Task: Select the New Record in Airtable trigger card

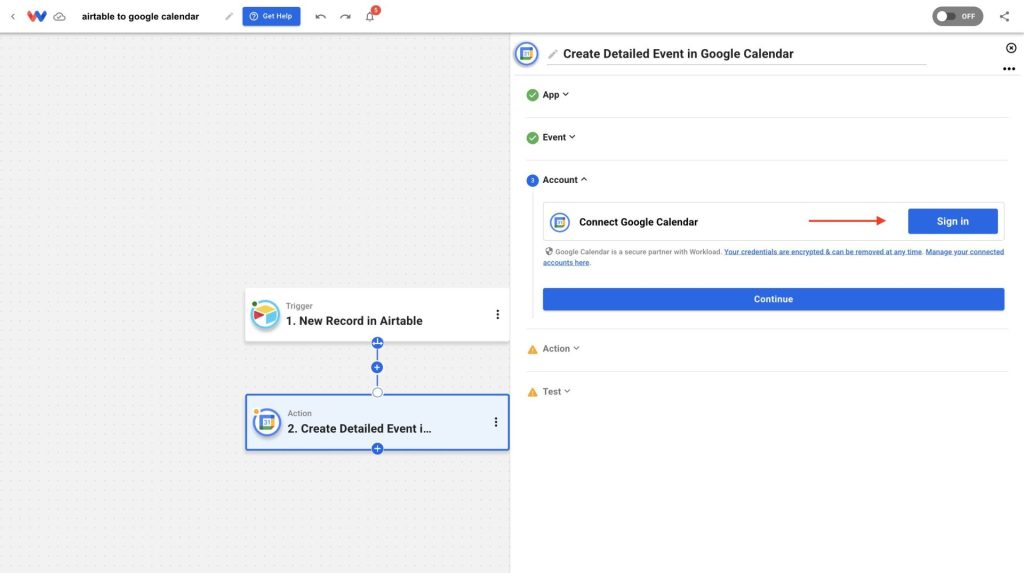Action: (x=377, y=314)
